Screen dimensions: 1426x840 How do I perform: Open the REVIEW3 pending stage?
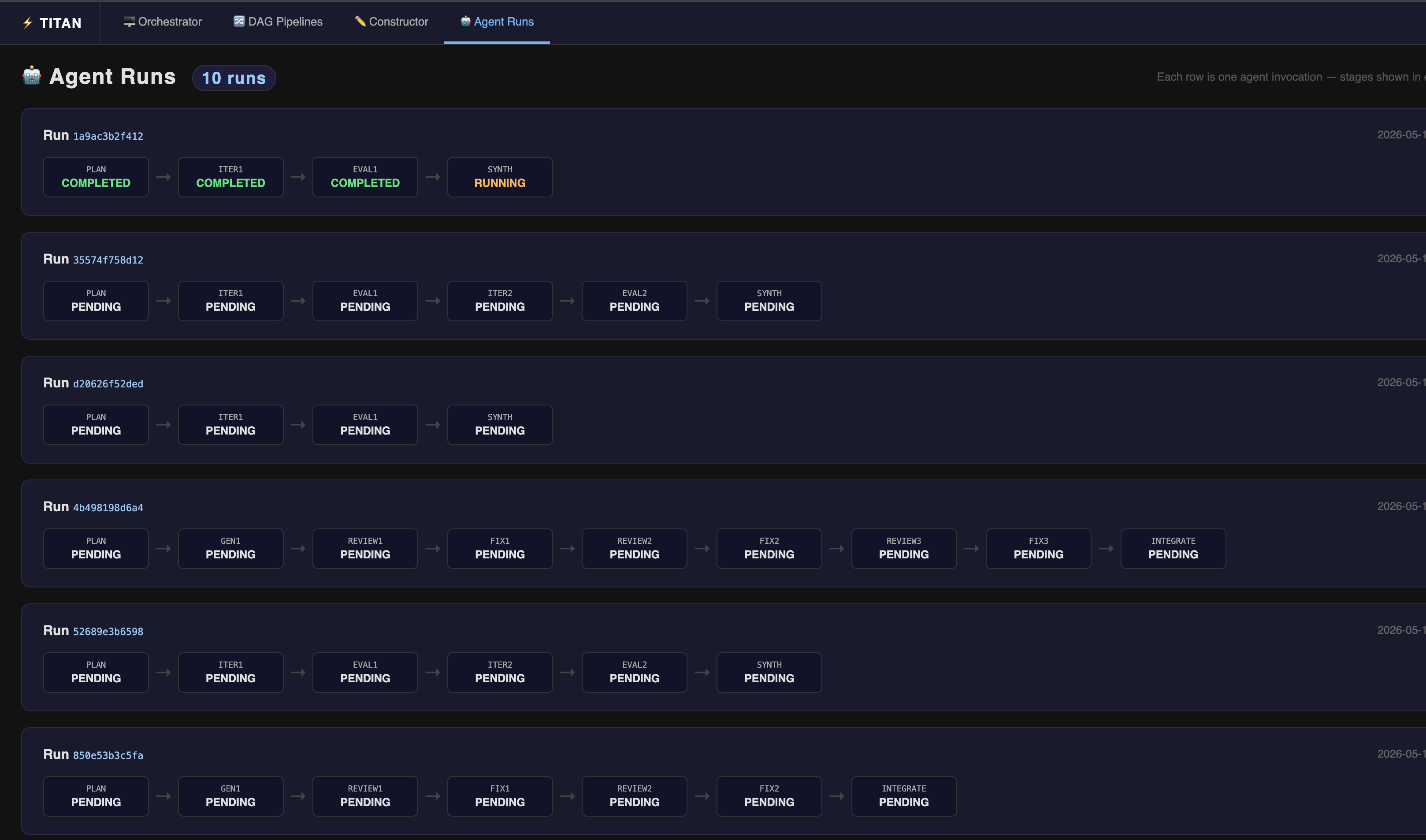tap(904, 549)
